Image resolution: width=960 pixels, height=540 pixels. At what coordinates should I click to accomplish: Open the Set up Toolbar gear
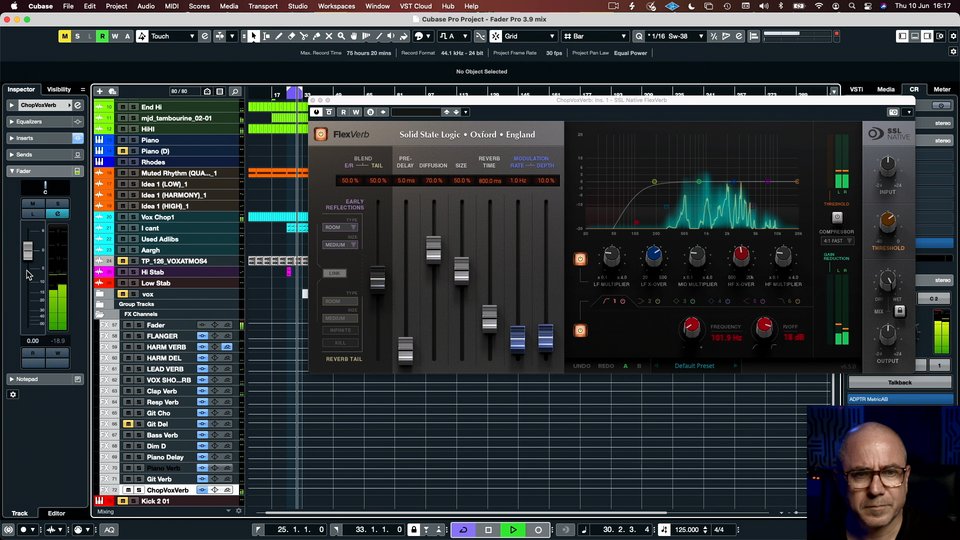tap(953, 36)
